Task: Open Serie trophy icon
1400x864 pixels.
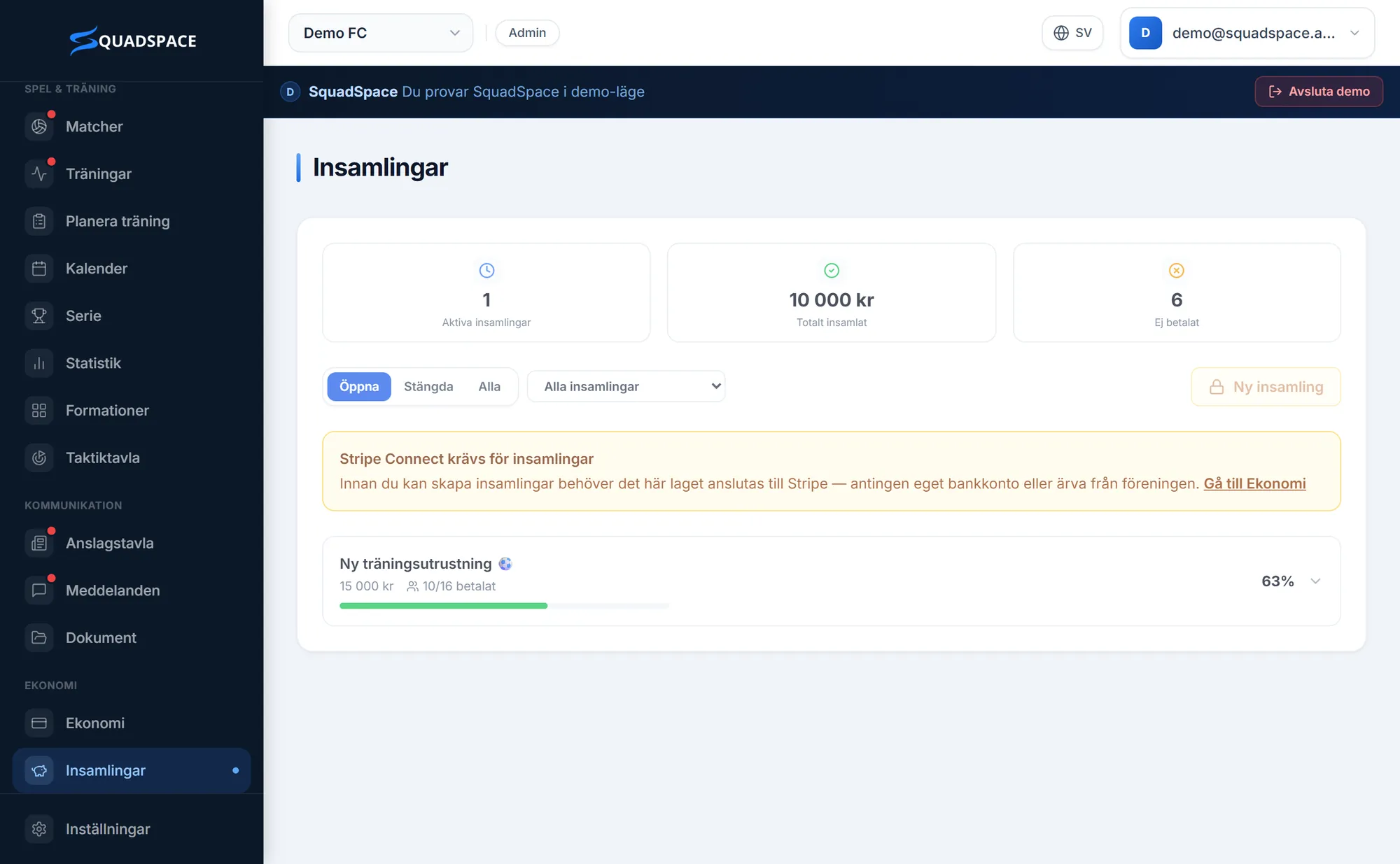Action: 39,316
